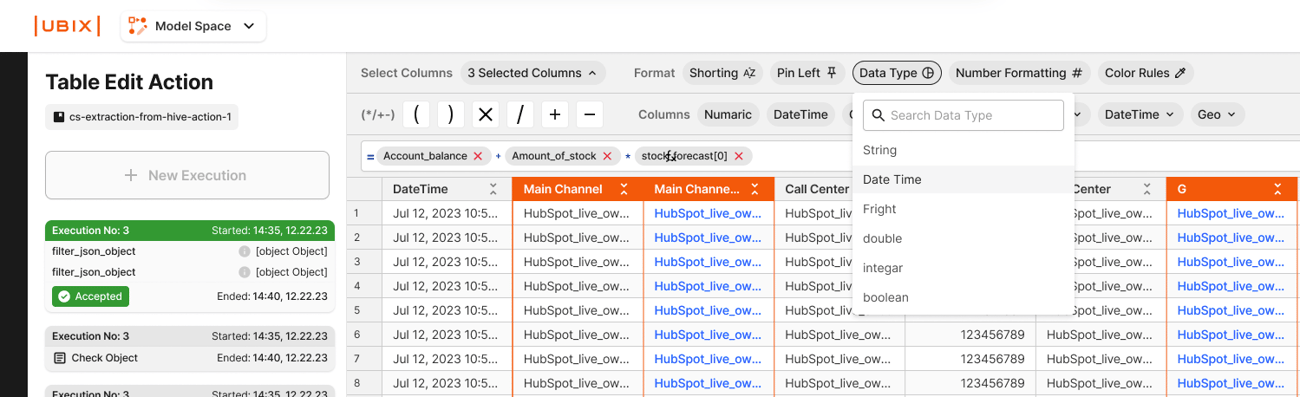The image size is (1300, 397).
Task: Insert the minus operator
Action: click(x=590, y=114)
